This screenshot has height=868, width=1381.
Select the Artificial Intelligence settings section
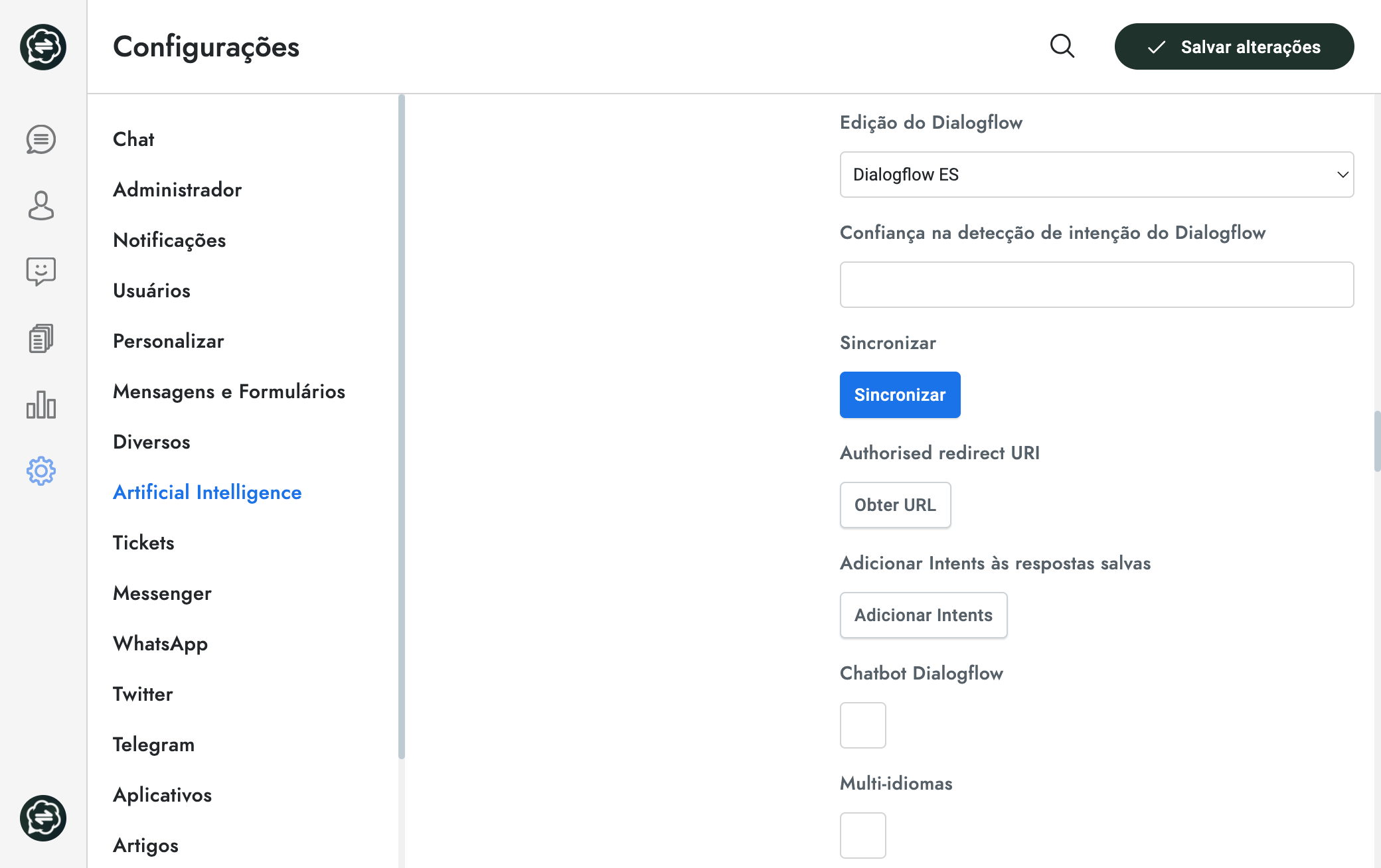(207, 492)
